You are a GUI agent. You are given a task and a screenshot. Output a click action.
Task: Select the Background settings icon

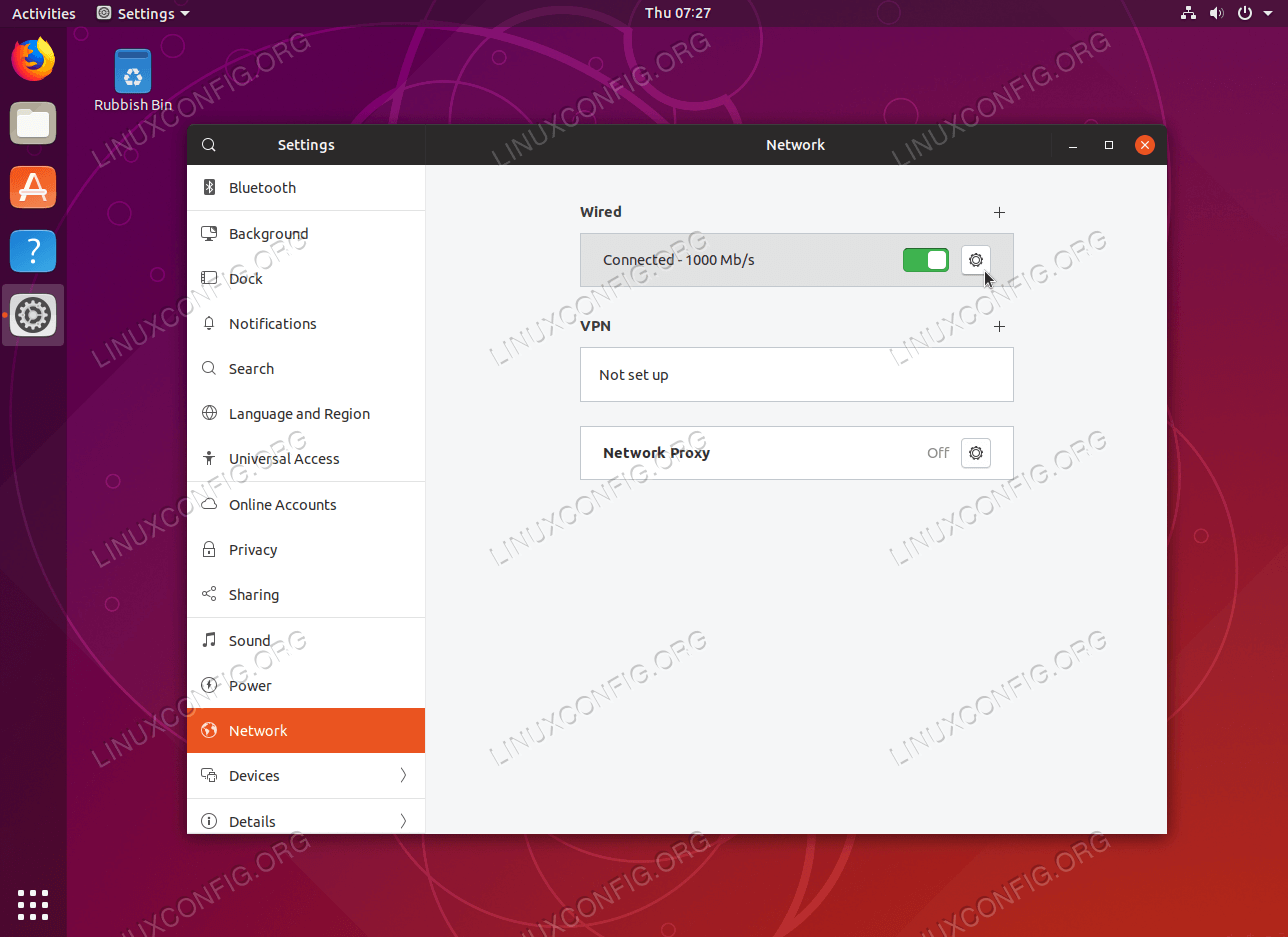tap(209, 233)
